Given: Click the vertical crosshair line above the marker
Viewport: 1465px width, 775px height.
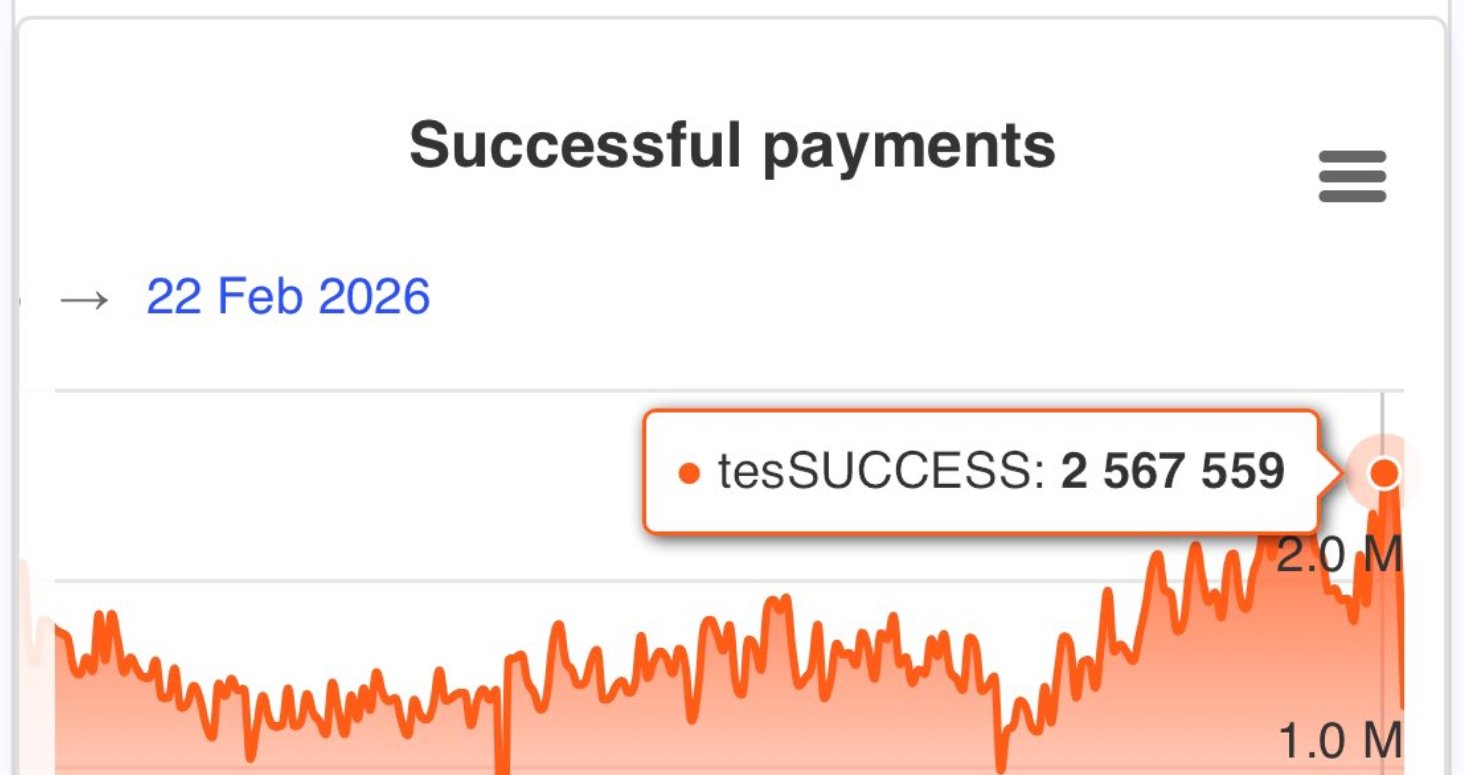Looking at the screenshot, I should [1383, 420].
